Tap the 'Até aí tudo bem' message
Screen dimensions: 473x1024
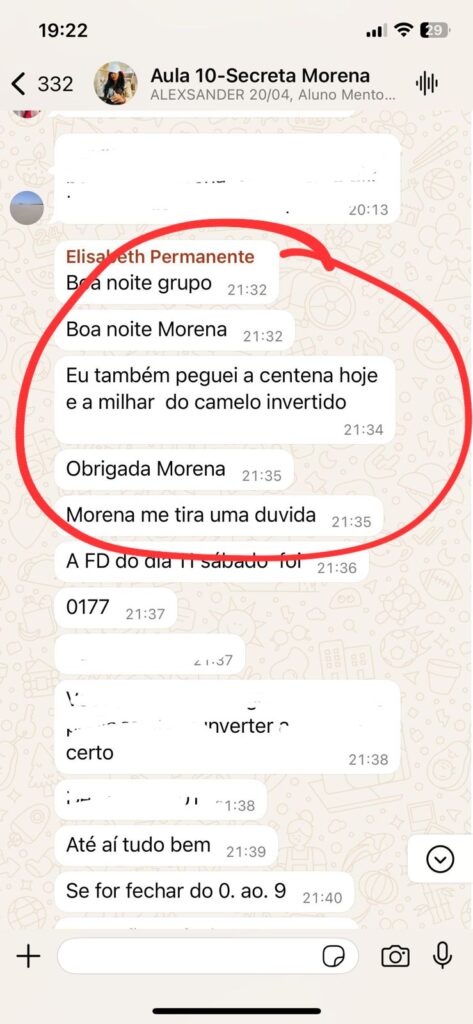pyautogui.click(x=166, y=846)
